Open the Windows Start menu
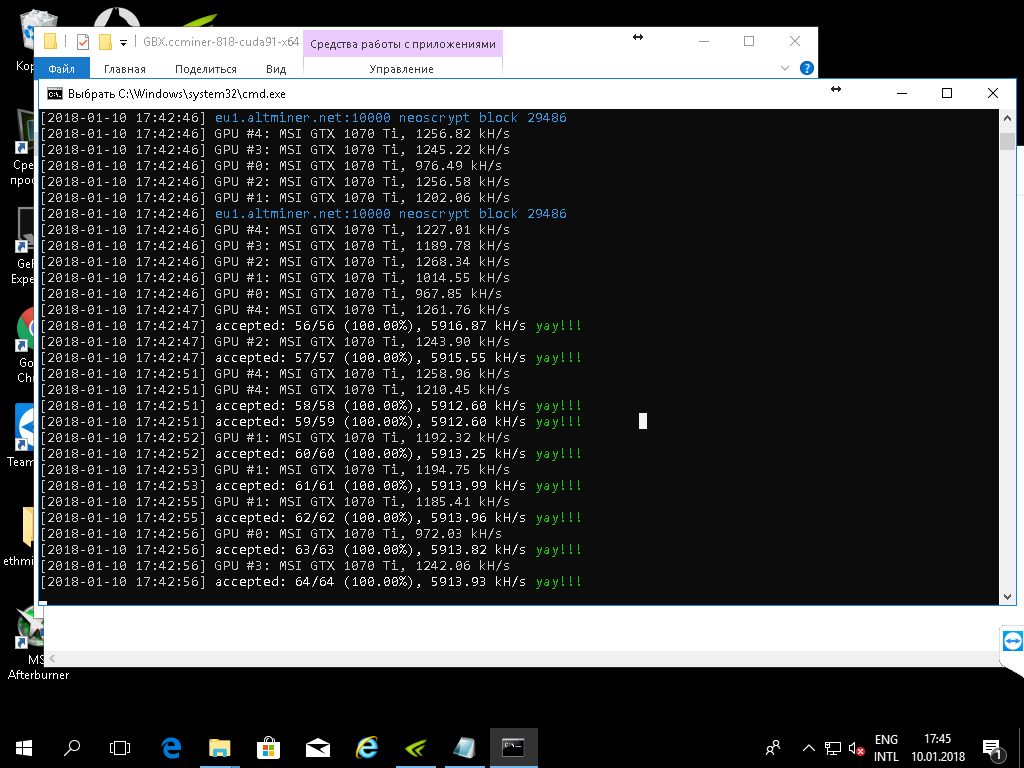The width and height of the screenshot is (1024, 768). click(x=24, y=748)
